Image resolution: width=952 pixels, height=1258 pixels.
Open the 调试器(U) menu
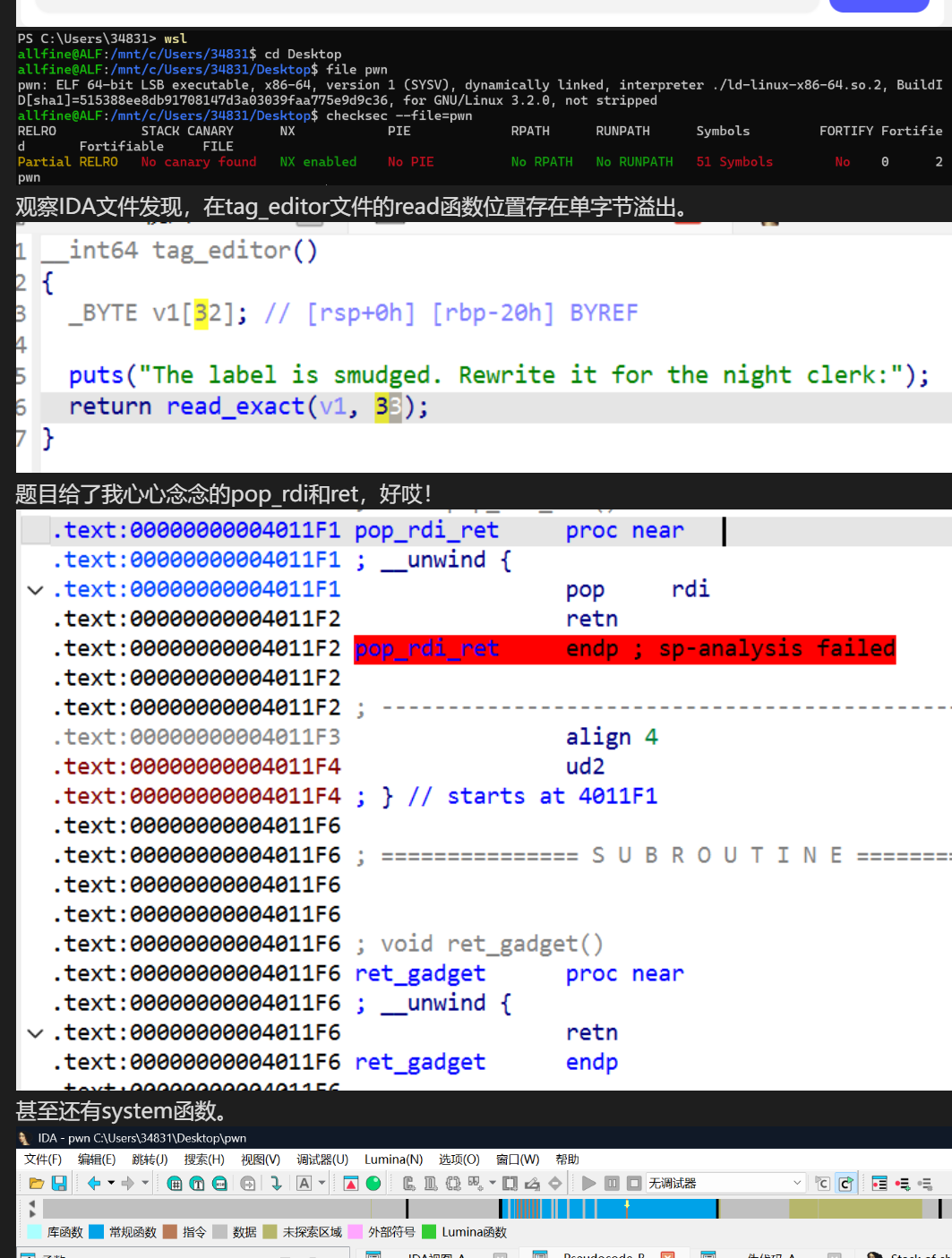tap(322, 1160)
